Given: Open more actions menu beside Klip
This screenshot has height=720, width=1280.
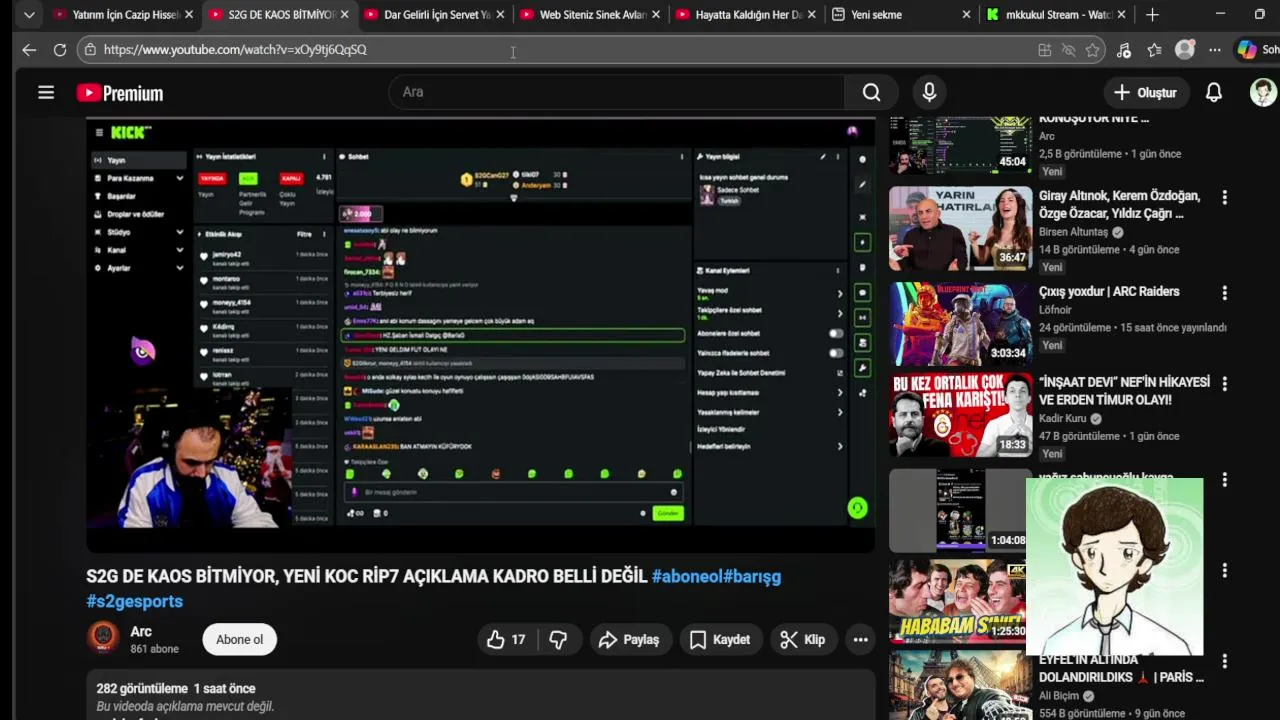Looking at the screenshot, I should [x=860, y=640].
